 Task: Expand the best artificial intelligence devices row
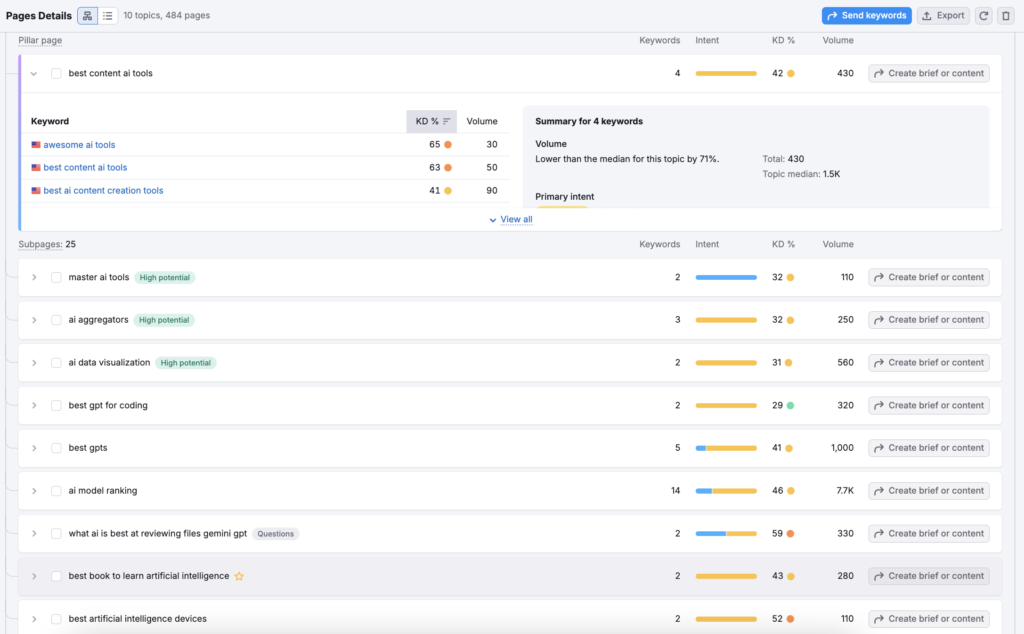click(x=34, y=619)
